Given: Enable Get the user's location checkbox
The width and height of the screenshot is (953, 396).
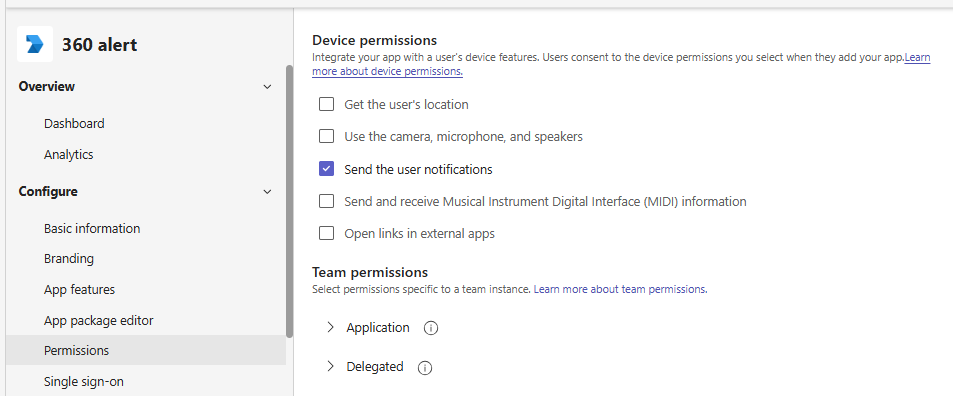Looking at the screenshot, I should pyautogui.click(x=326, y=104).
